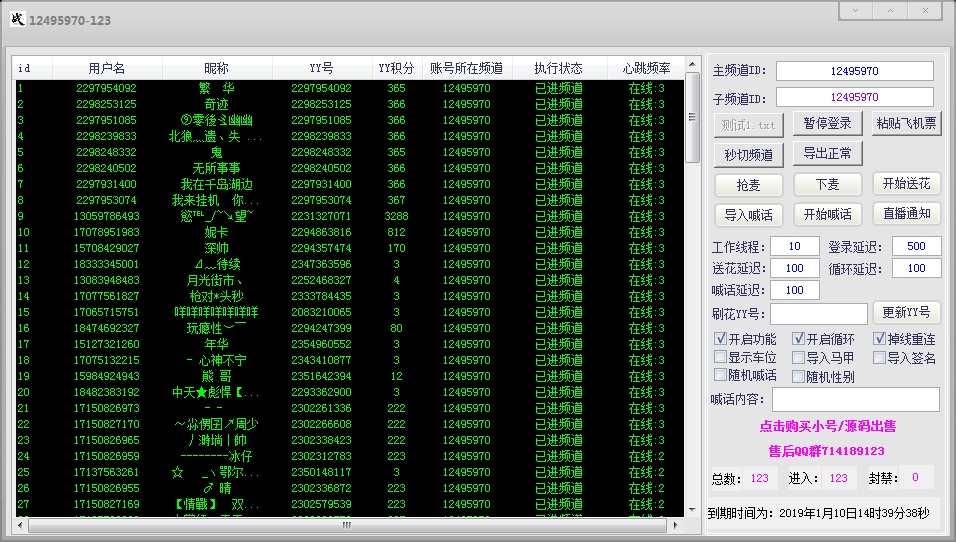The image size is (956, 542).
Task: Click the 循环延迟 value field
Action: click(x=916, y=268)
